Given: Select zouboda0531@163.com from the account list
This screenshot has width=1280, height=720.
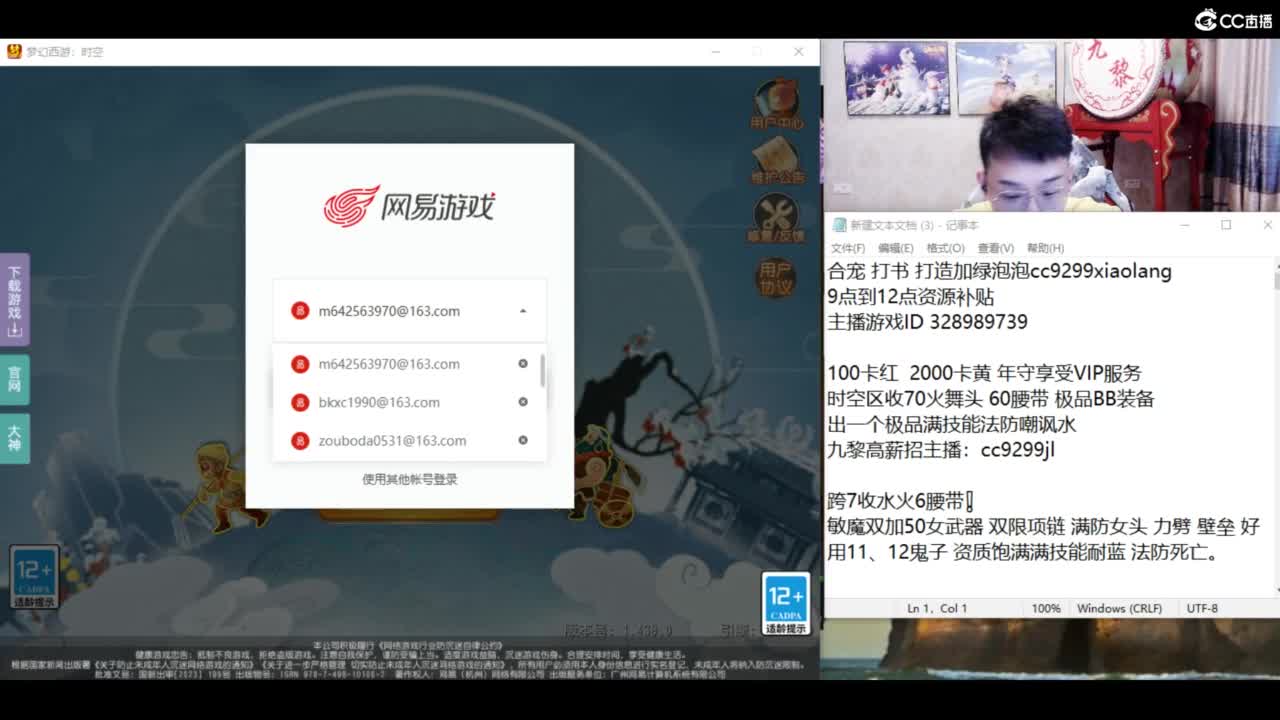Looking at the screenshot, I should [x=392, y=440].
